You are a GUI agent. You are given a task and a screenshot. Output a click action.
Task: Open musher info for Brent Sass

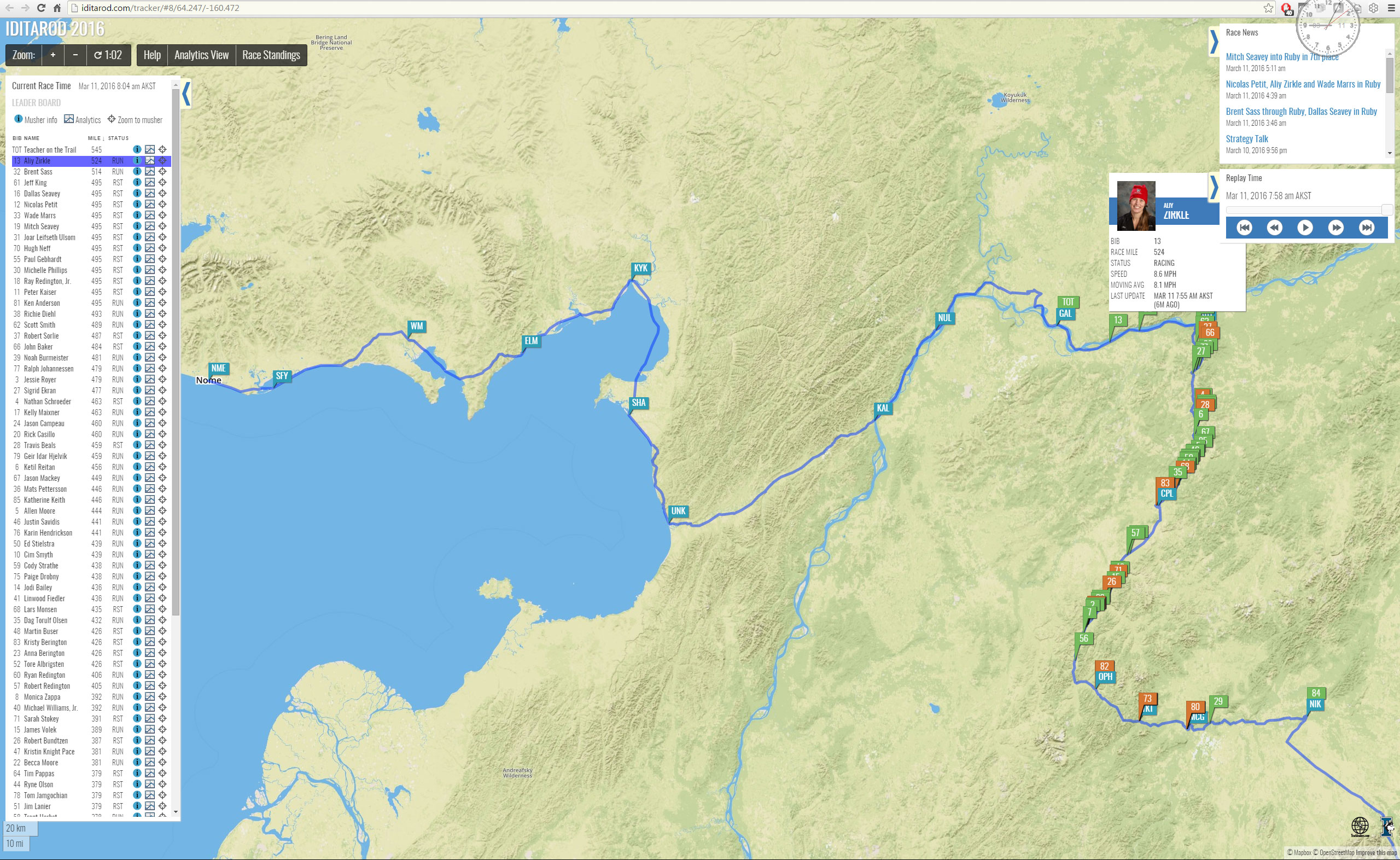tap(137, 171)
